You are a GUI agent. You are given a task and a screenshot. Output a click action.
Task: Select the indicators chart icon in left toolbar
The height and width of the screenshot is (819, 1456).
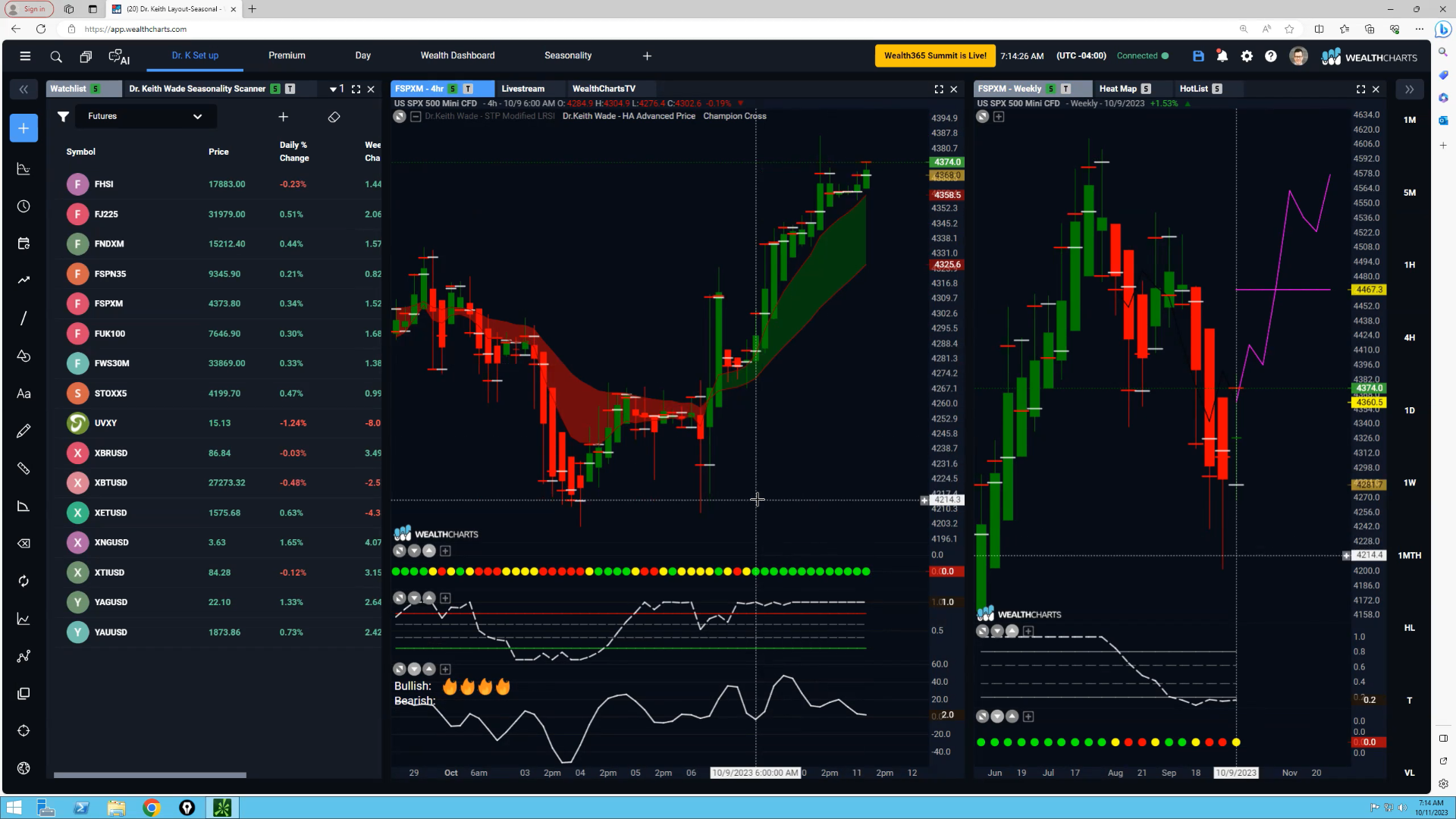24,169
